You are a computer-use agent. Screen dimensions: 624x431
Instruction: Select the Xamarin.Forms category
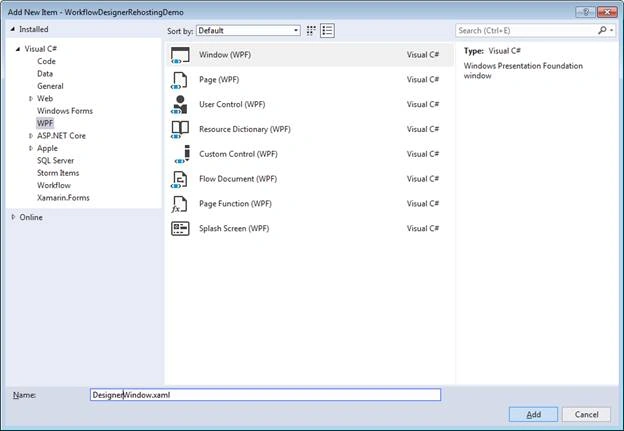point(63,197)
